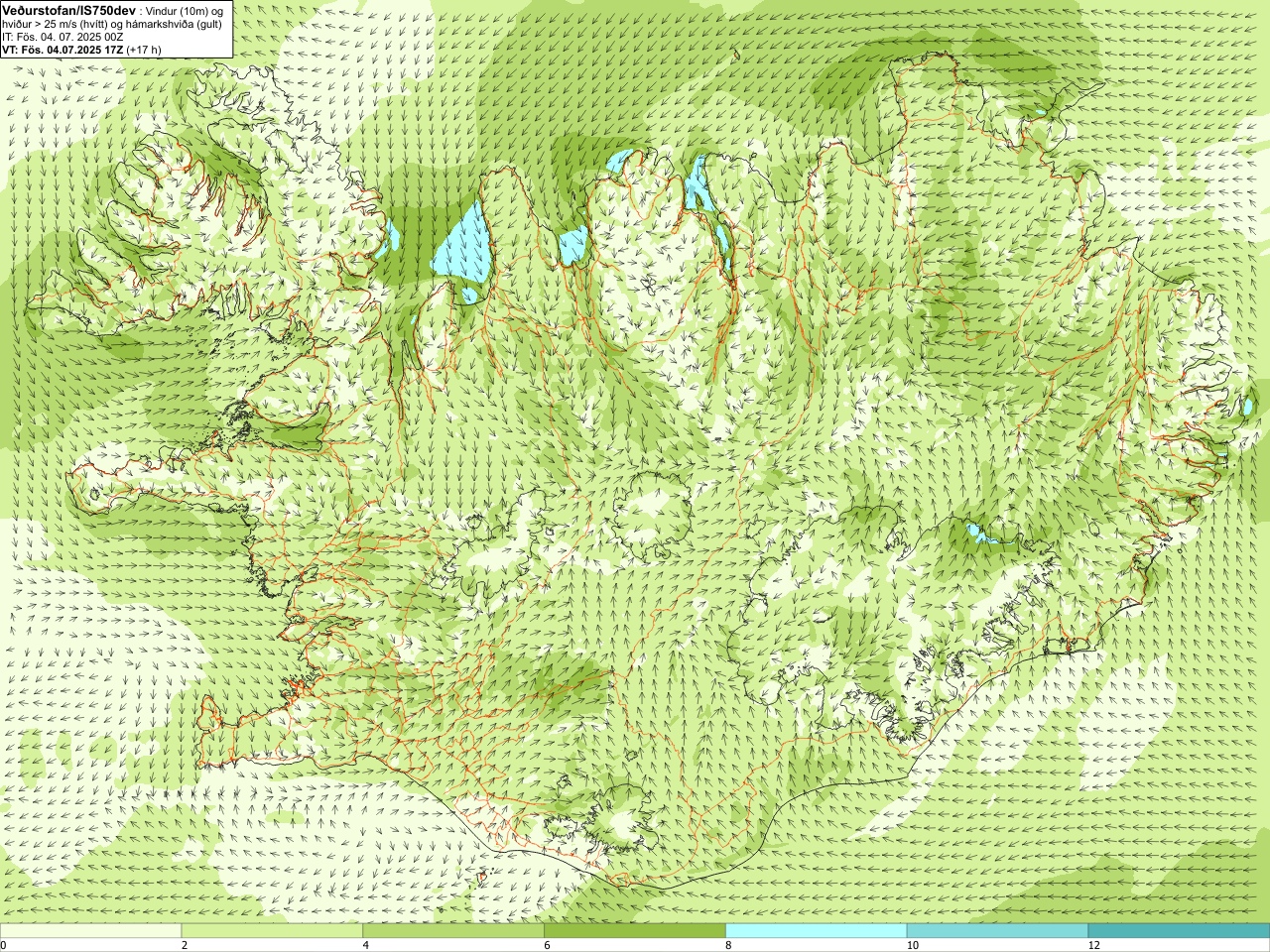Click the legend value label '0'
Screen dimensions: 1270x952
3,945
